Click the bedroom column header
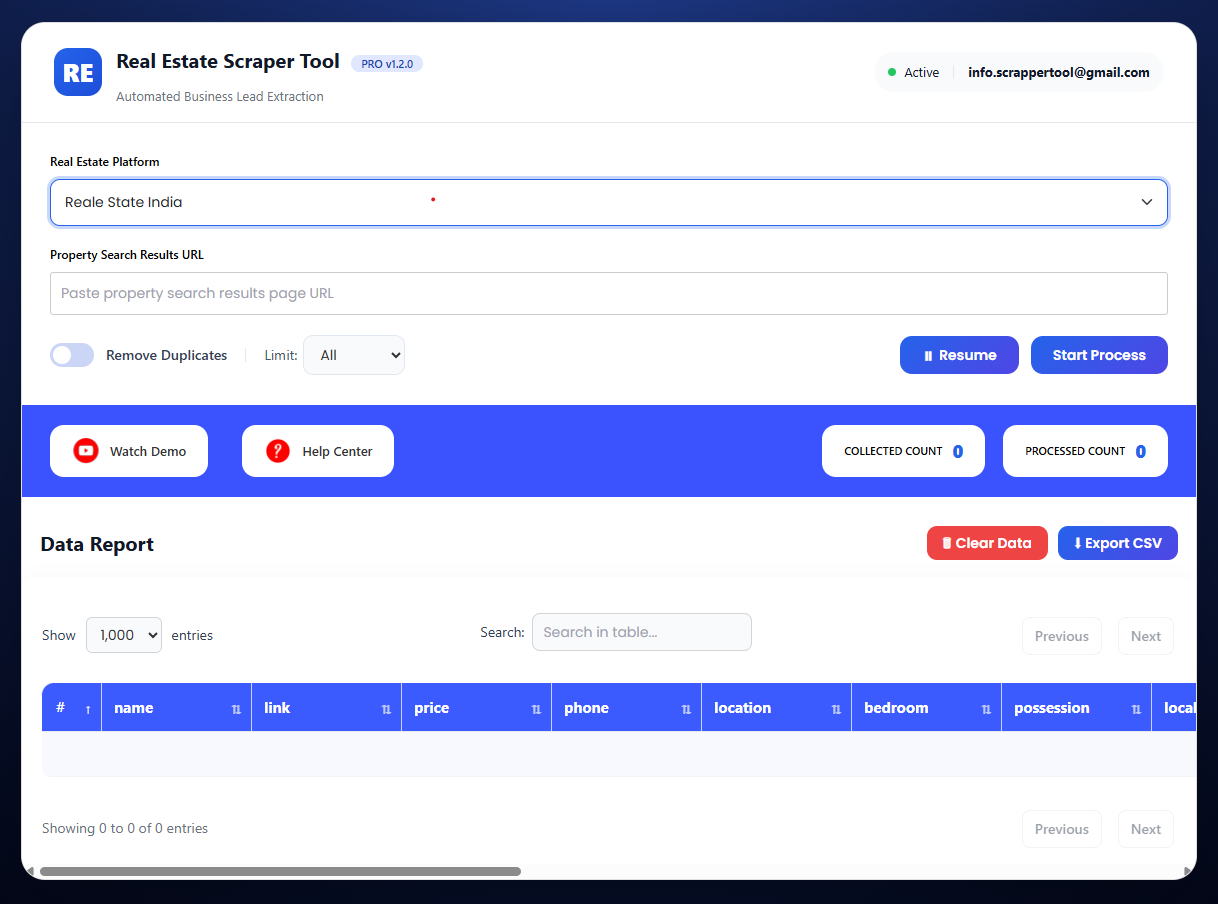Viewport: 1218px width, 904px height. tap(896, 707)
